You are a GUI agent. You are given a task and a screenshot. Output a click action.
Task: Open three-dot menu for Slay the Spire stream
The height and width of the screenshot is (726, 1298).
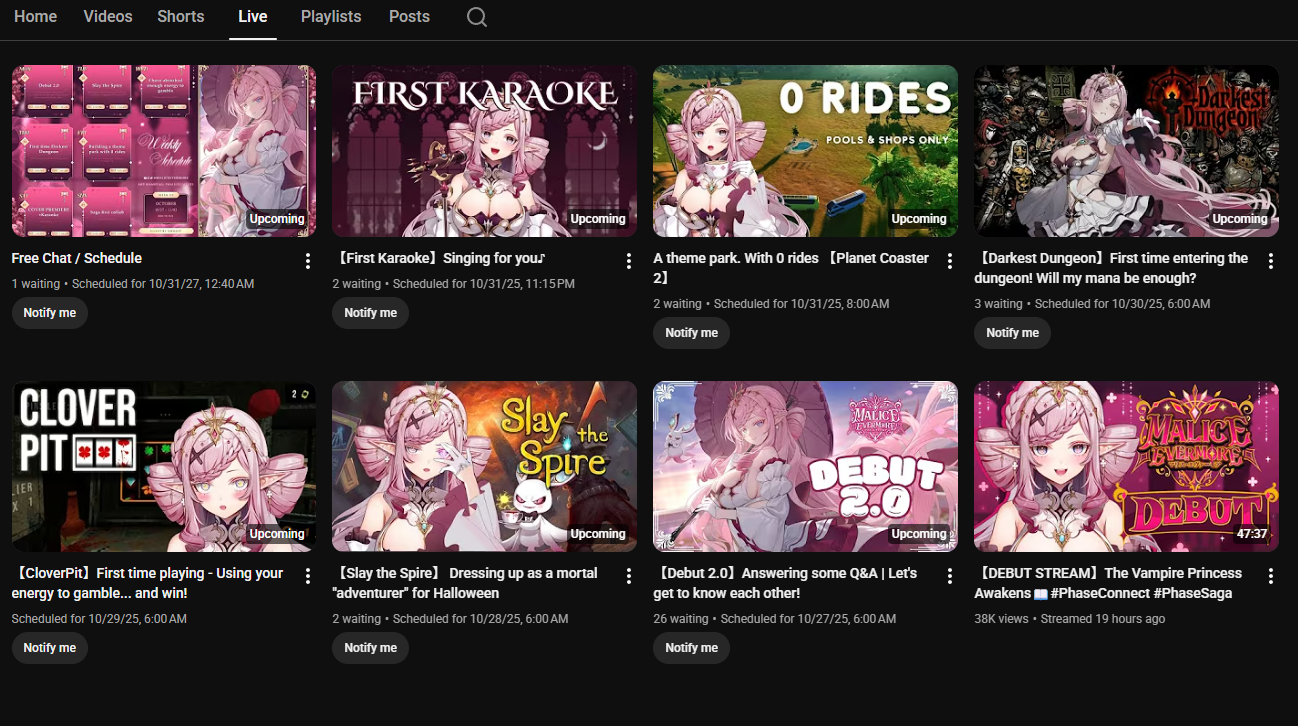(629, 576)
